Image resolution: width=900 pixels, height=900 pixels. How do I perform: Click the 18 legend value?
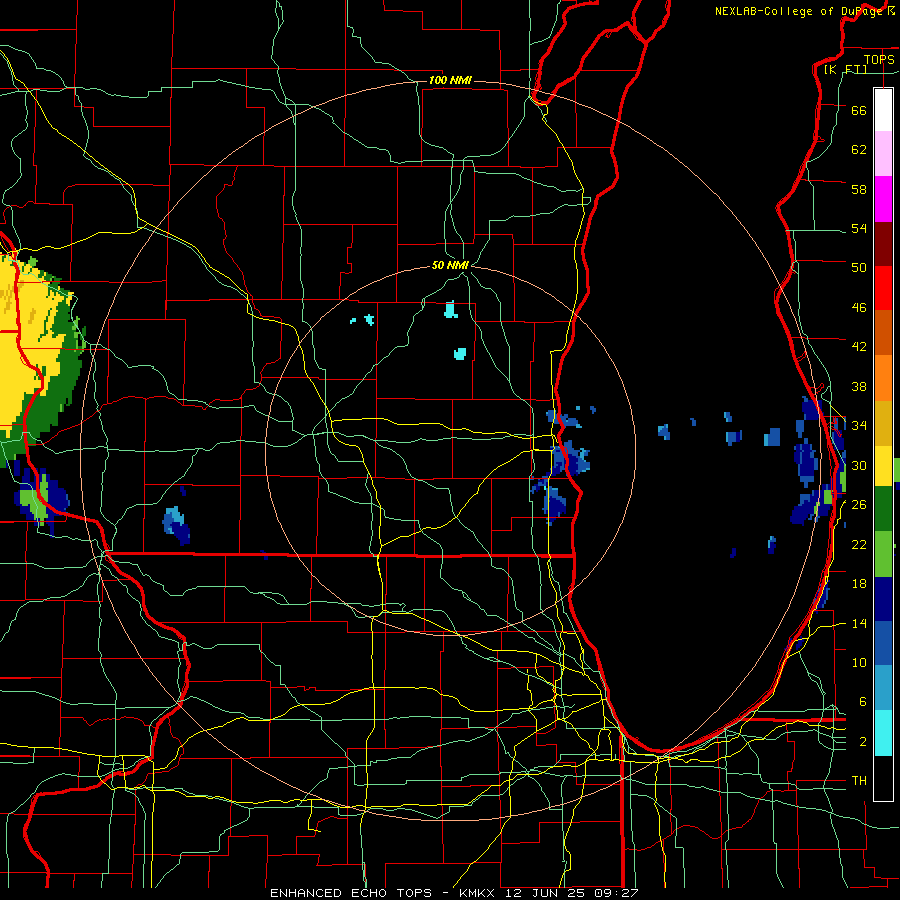(x=859, y=584)
